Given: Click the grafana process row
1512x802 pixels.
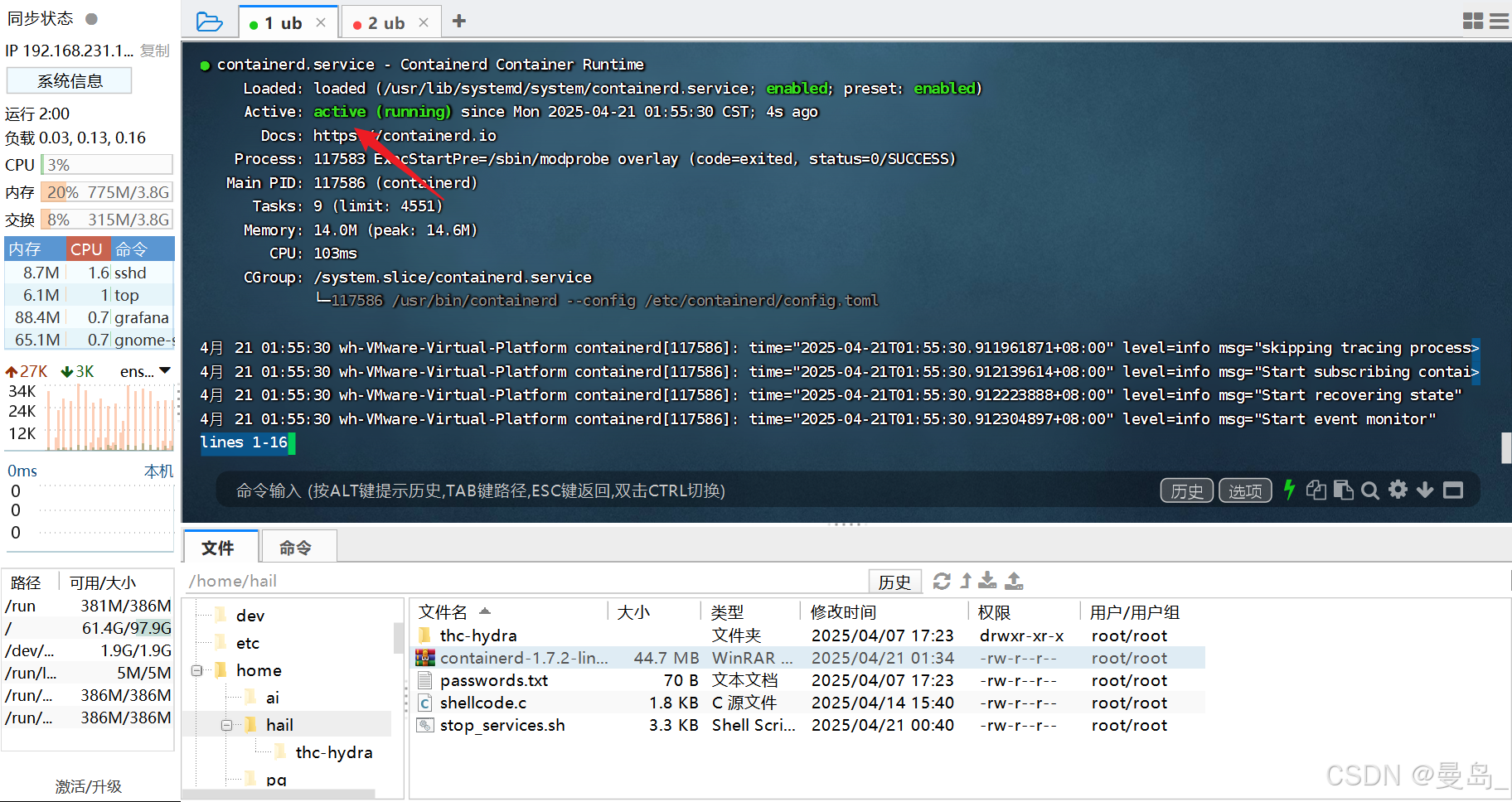Looking at the screenshot, I should (x=90, y=317).
